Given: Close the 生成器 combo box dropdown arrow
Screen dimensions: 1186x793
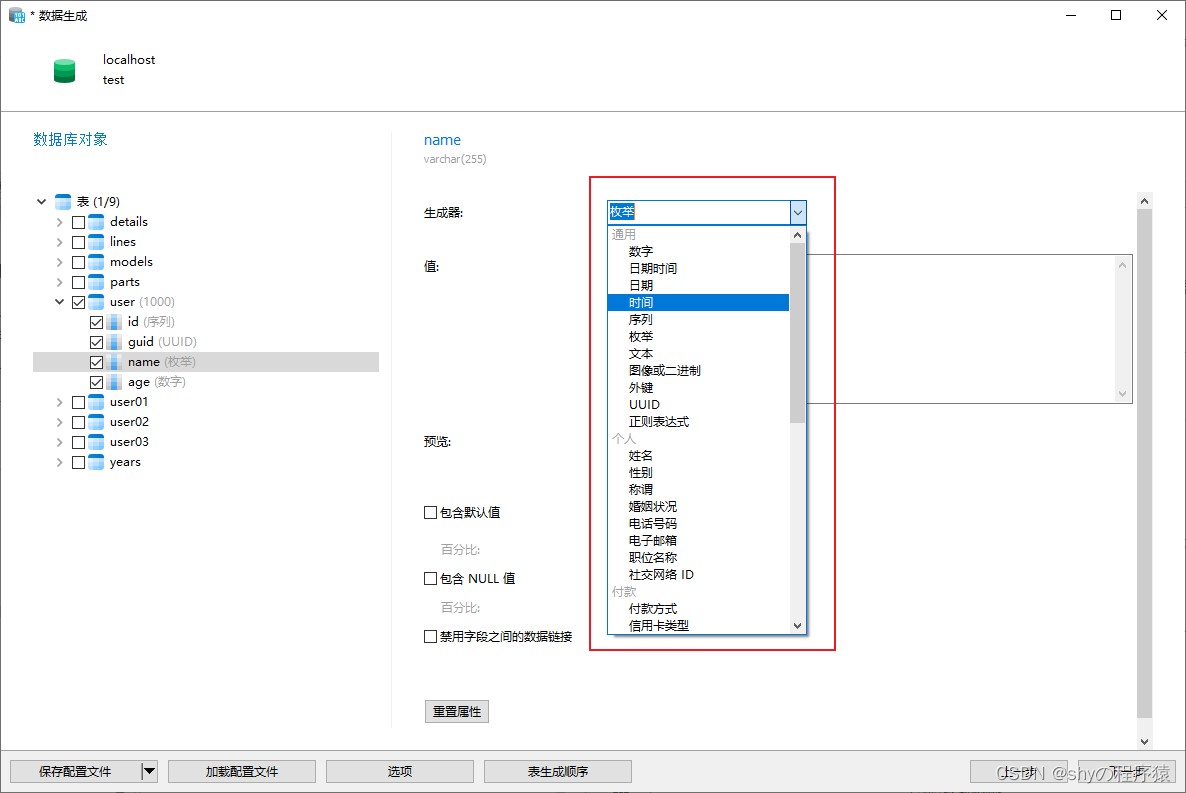Looking at the screenshot, I should pos(798,213).
